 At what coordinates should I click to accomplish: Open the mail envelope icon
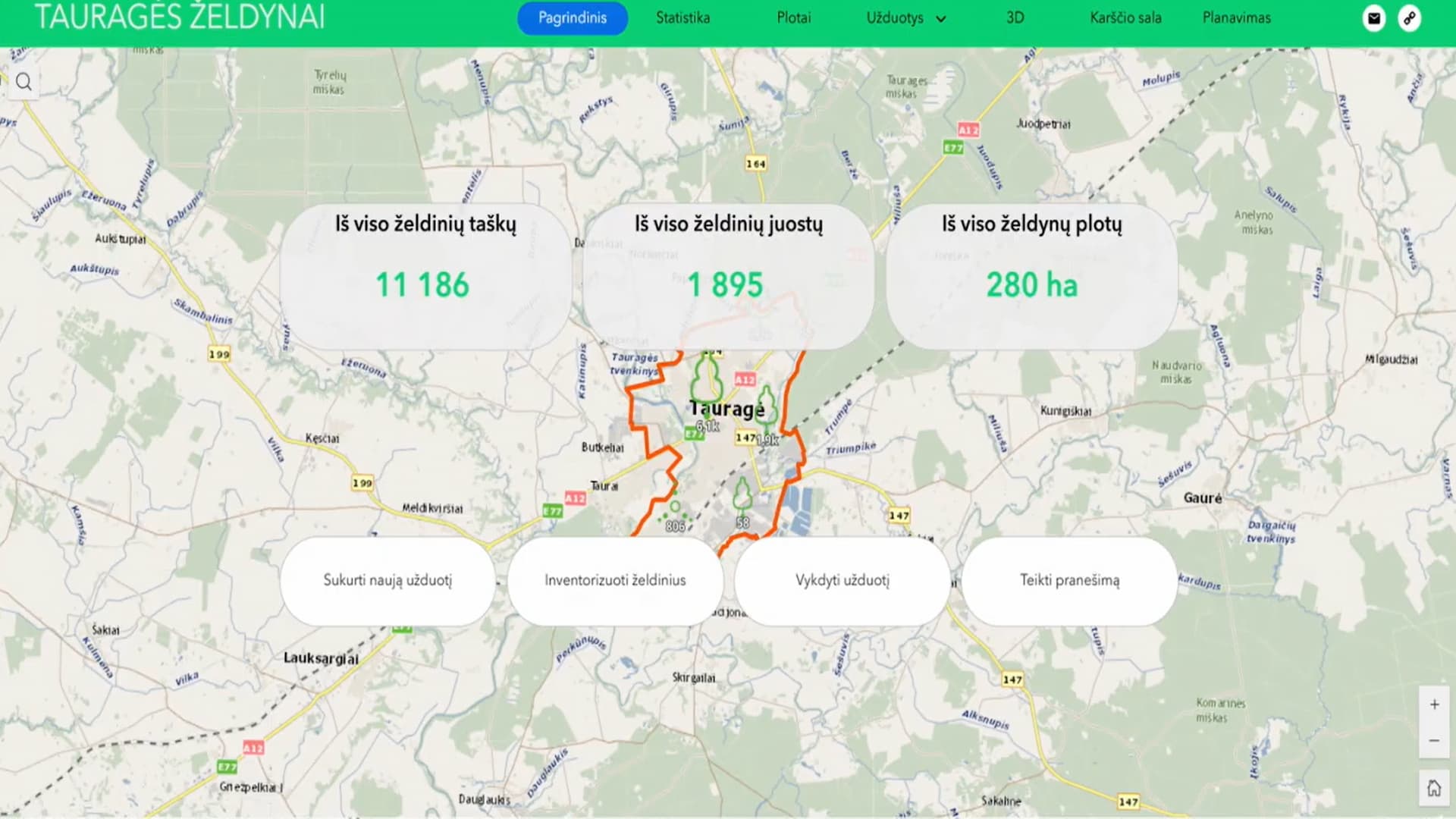1373,18
